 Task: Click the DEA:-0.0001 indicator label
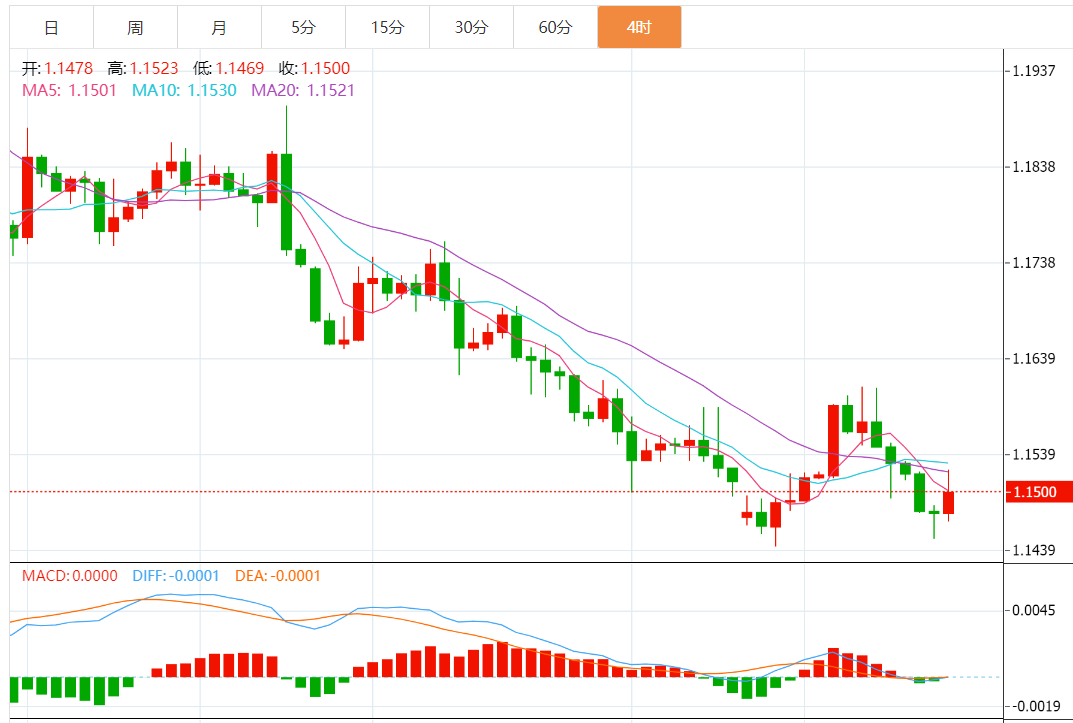tap(278, 576)
